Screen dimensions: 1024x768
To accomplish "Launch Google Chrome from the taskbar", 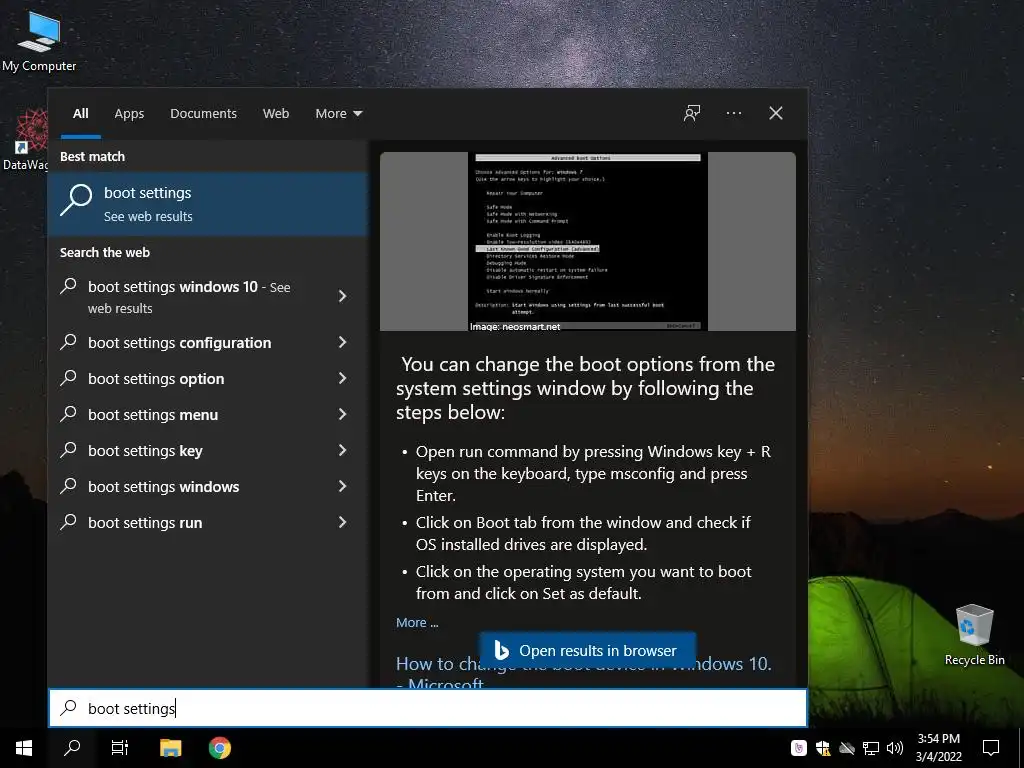I will point(219,748).
